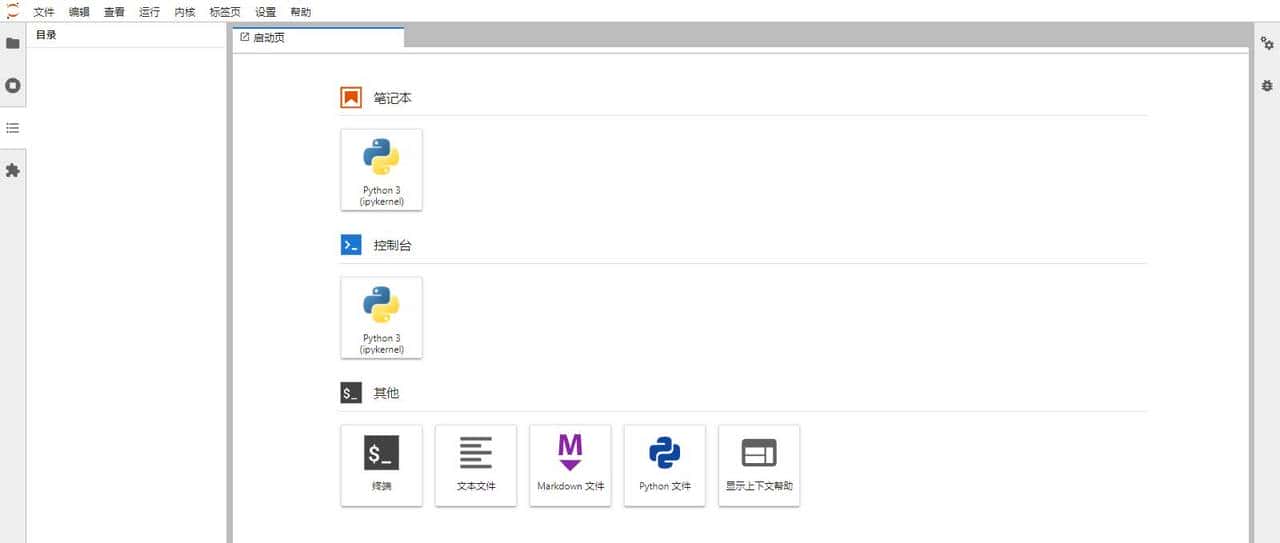Image resolution: width=1280 pixels, height=543 pixels.
Task: Open a new terminal with 终端 card
Action: tap(381, 466)
